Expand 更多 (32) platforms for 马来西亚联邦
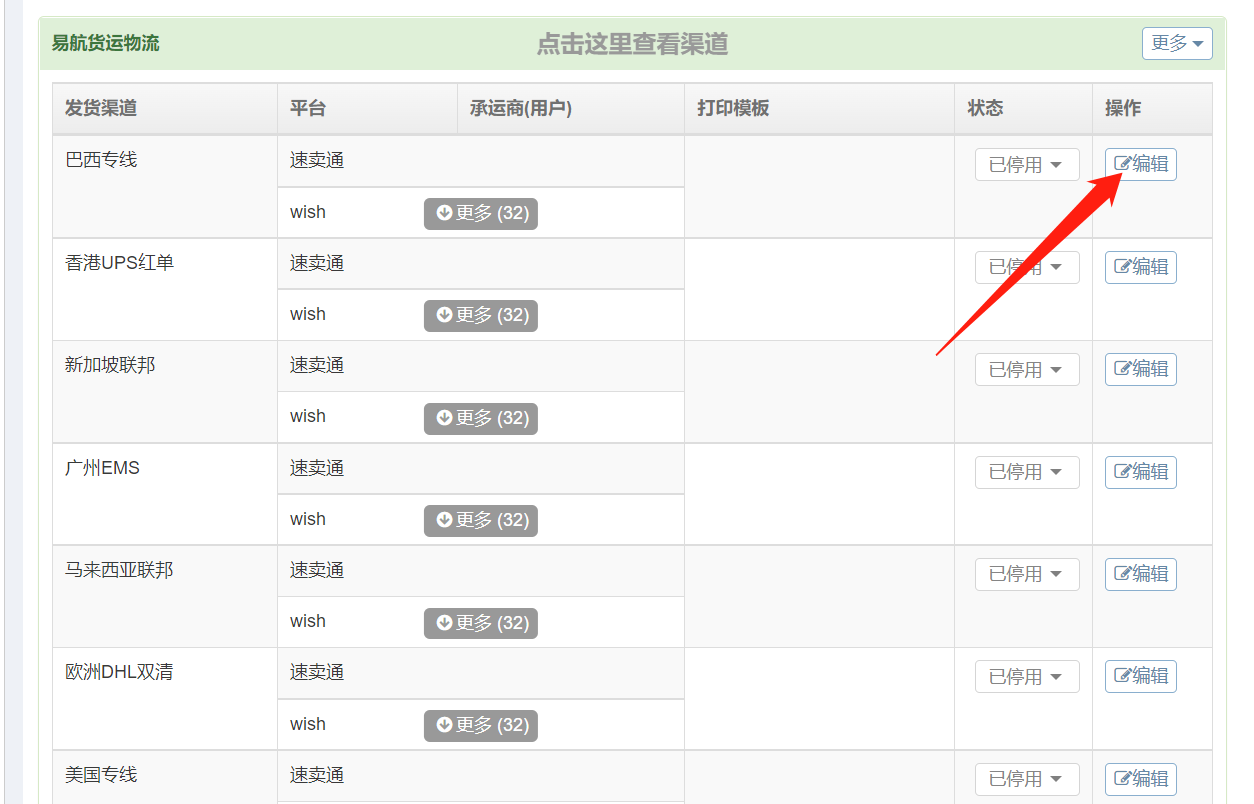This screenshot has width=1254, height=804. pos(481,623)
